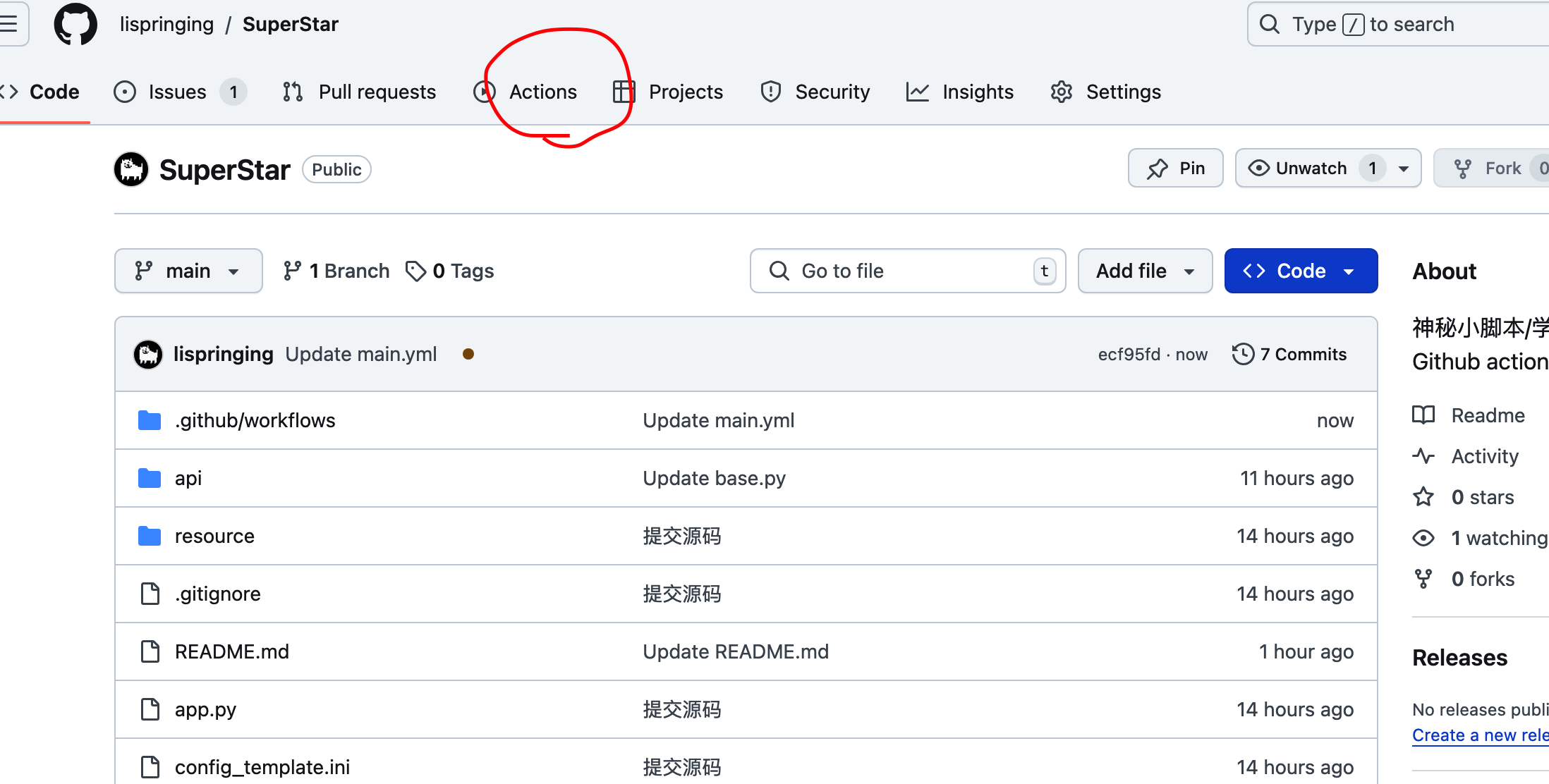Screen dimensions: 1549x784
Task: Click the Public visibility badge
Action: (x=336, y=169)
